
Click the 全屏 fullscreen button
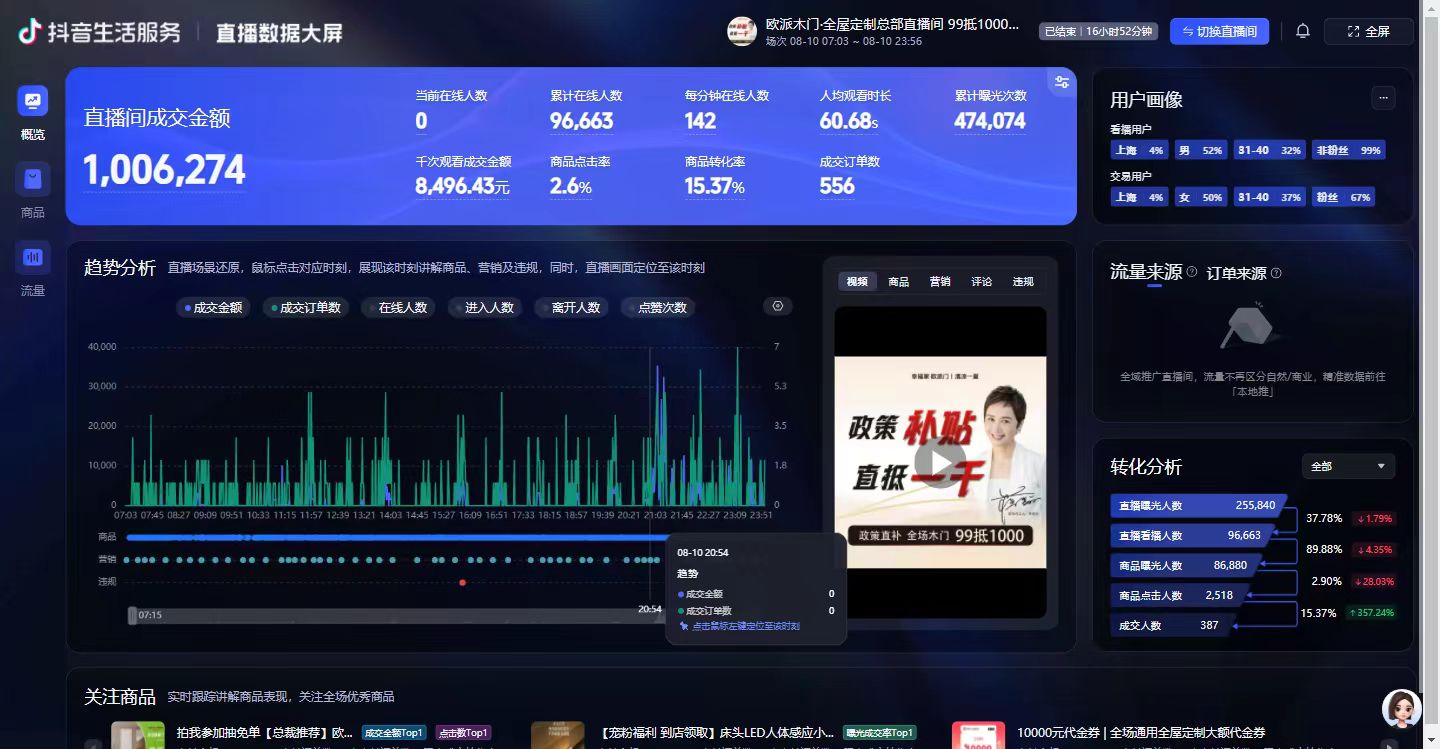1368,31
